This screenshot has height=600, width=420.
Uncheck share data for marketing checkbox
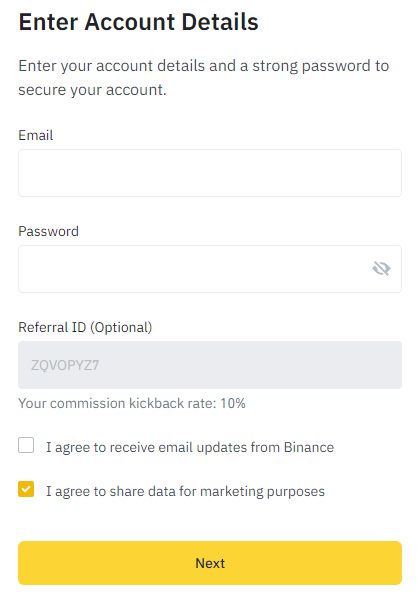click(26, 489)
